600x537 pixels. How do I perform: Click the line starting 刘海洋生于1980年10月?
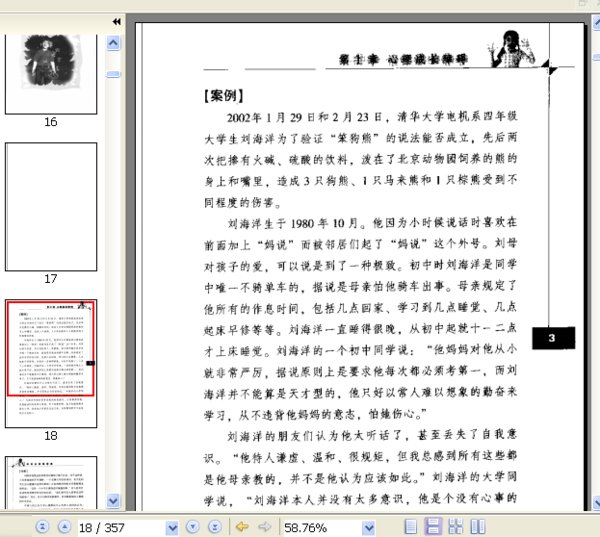372,223
